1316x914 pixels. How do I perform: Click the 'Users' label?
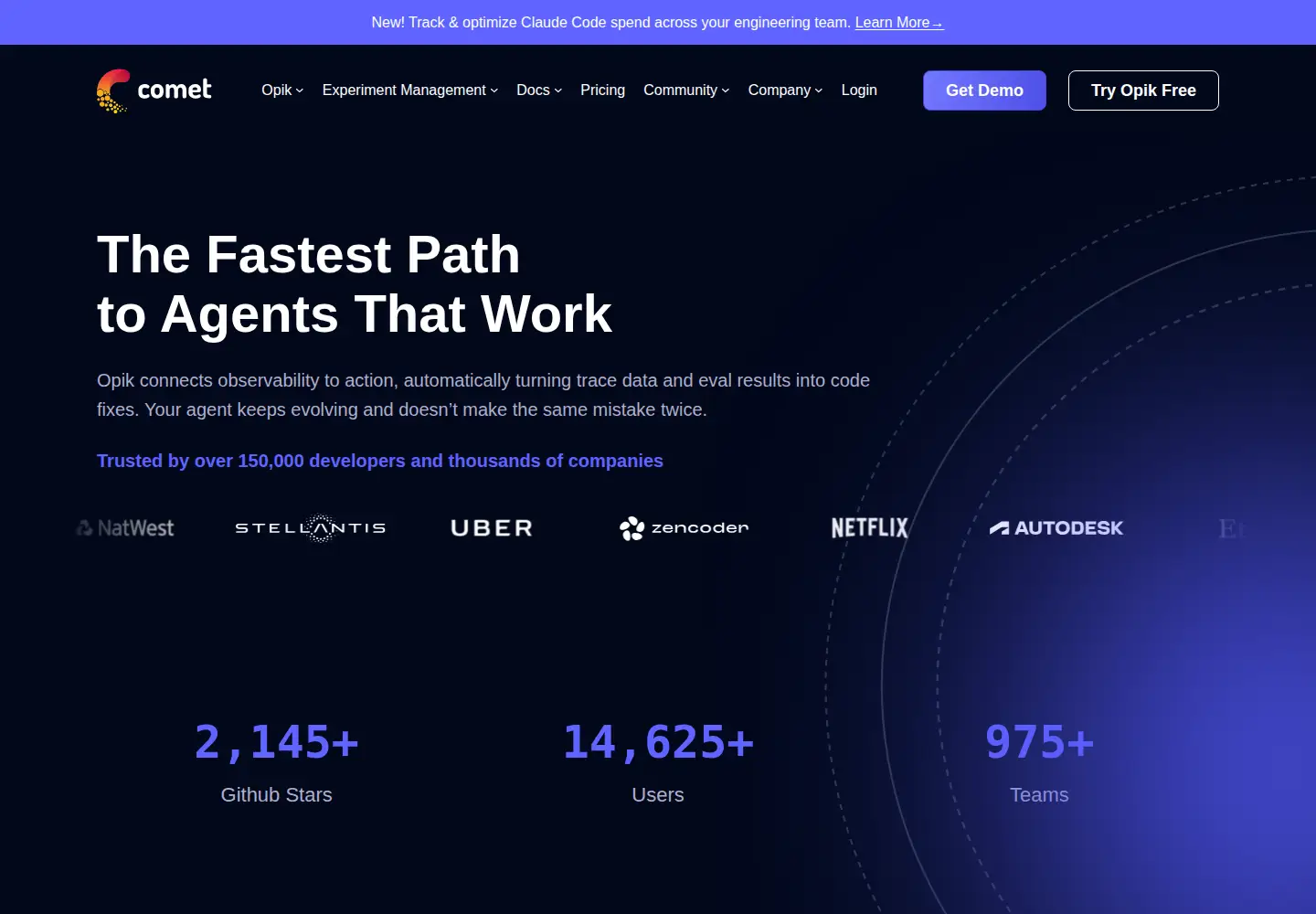pos(658,795)
